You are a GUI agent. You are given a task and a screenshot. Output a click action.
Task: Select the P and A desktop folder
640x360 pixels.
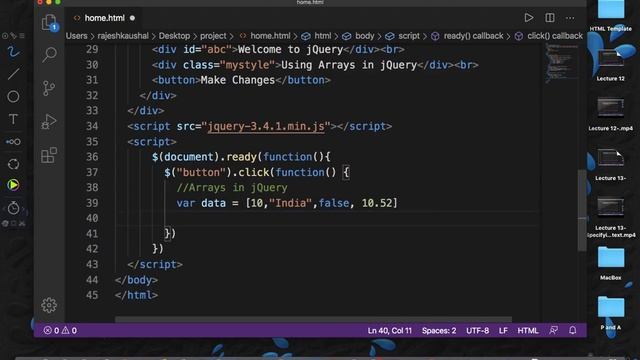point(611,313)
